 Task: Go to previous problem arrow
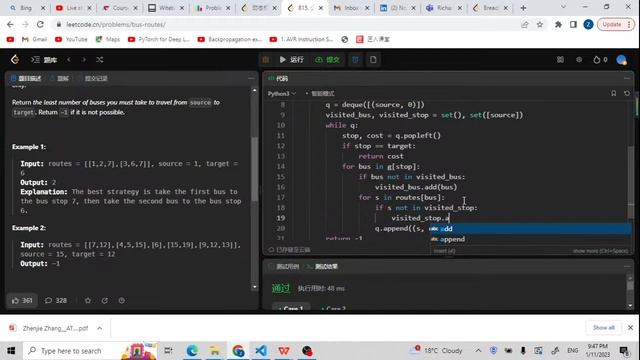[69, 60]
